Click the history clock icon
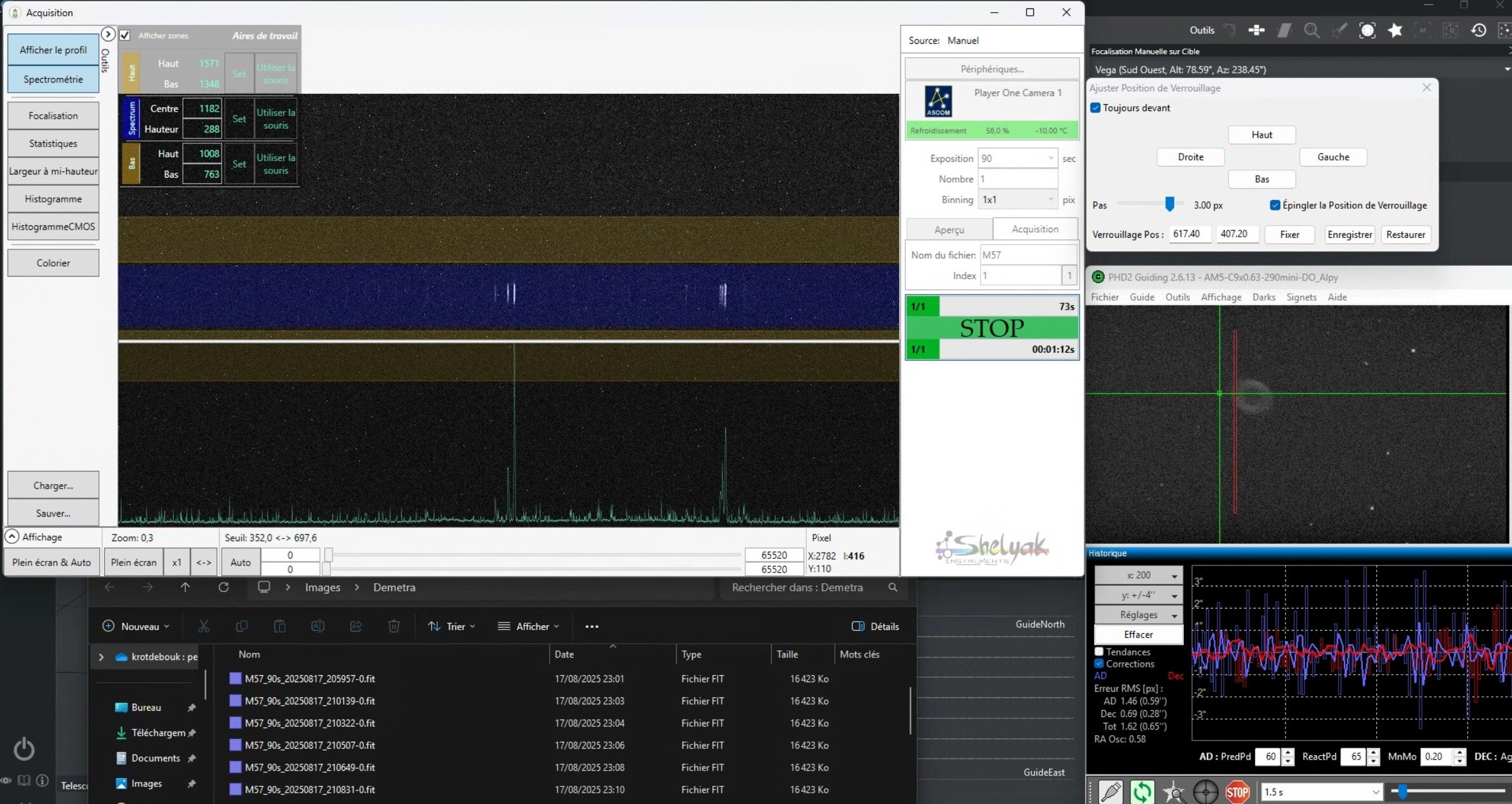 (1478, 30)
